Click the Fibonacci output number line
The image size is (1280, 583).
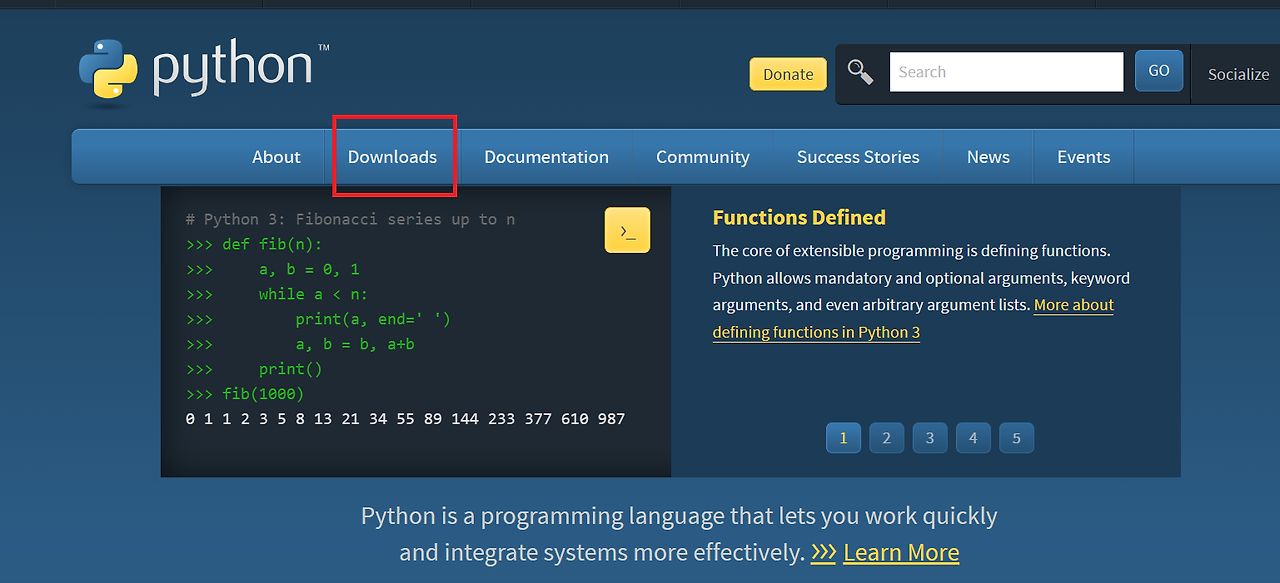click(405, 419)
